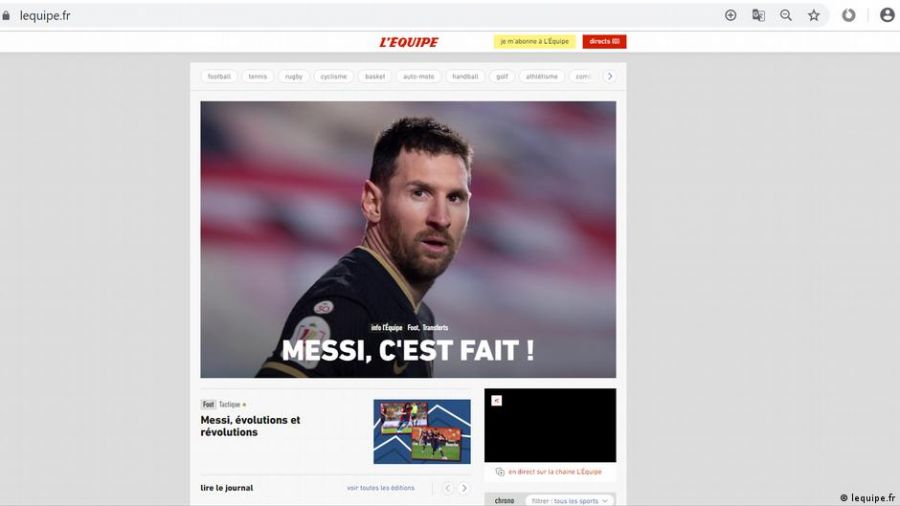Open the 'filtrer : tous les sports' dropdown
The height and width of the screenshot is (506, 900).
[569, 500]
